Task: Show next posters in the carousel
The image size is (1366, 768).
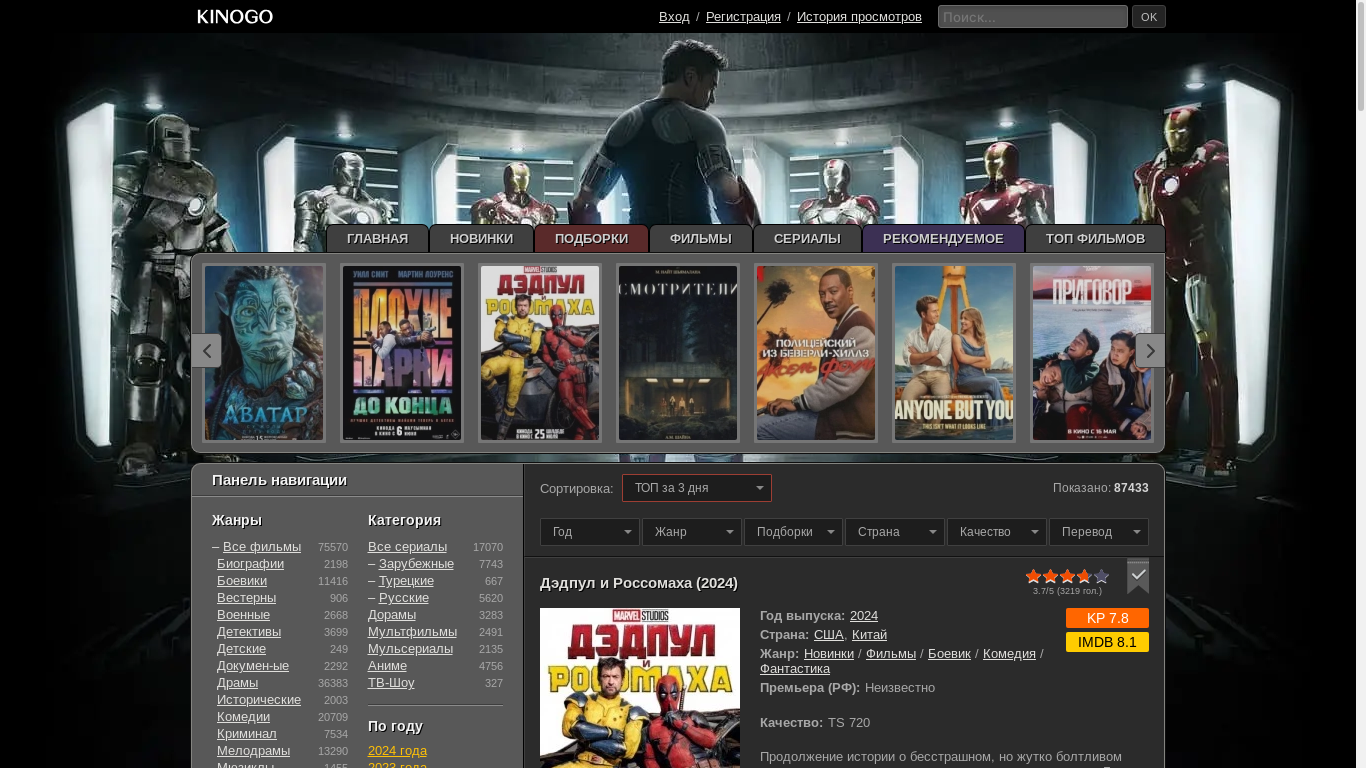Action: coord(1150,350)
